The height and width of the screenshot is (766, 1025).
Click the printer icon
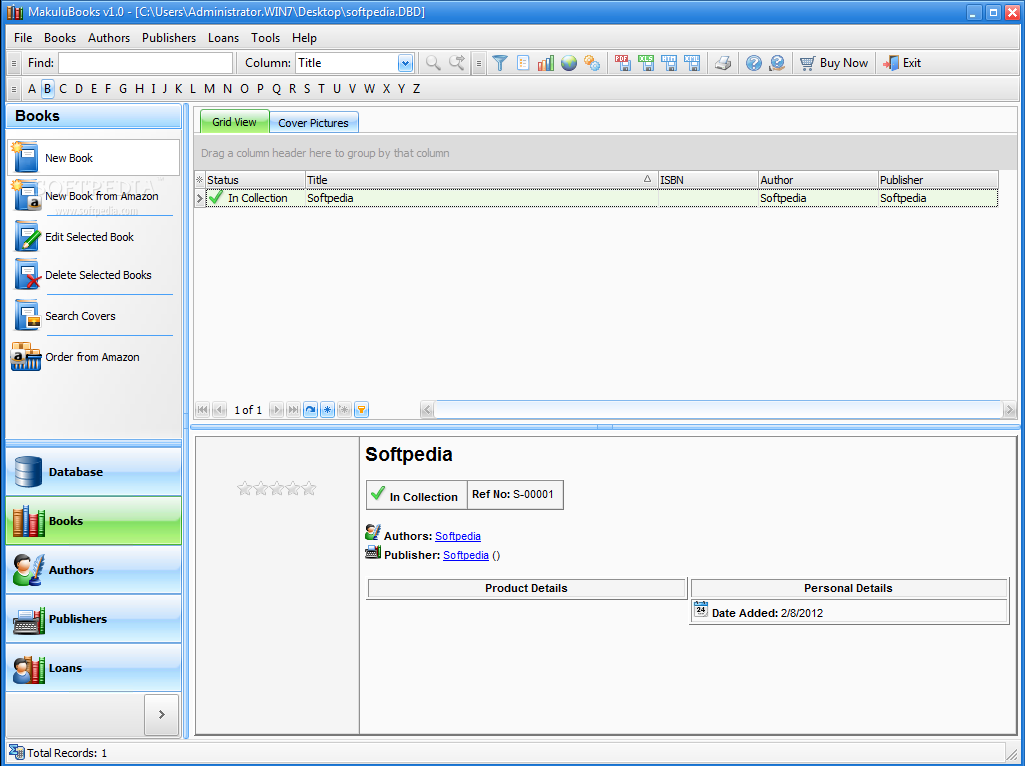[722, 63]
